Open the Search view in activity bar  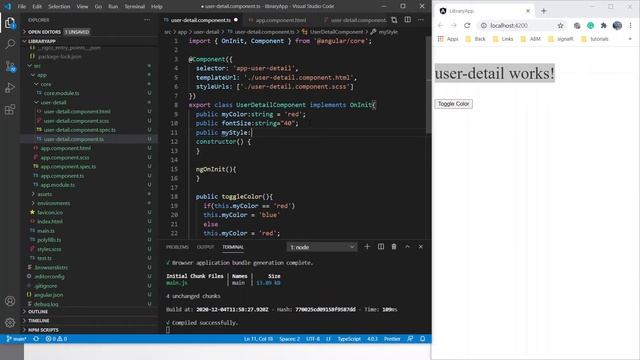(10, 44)
